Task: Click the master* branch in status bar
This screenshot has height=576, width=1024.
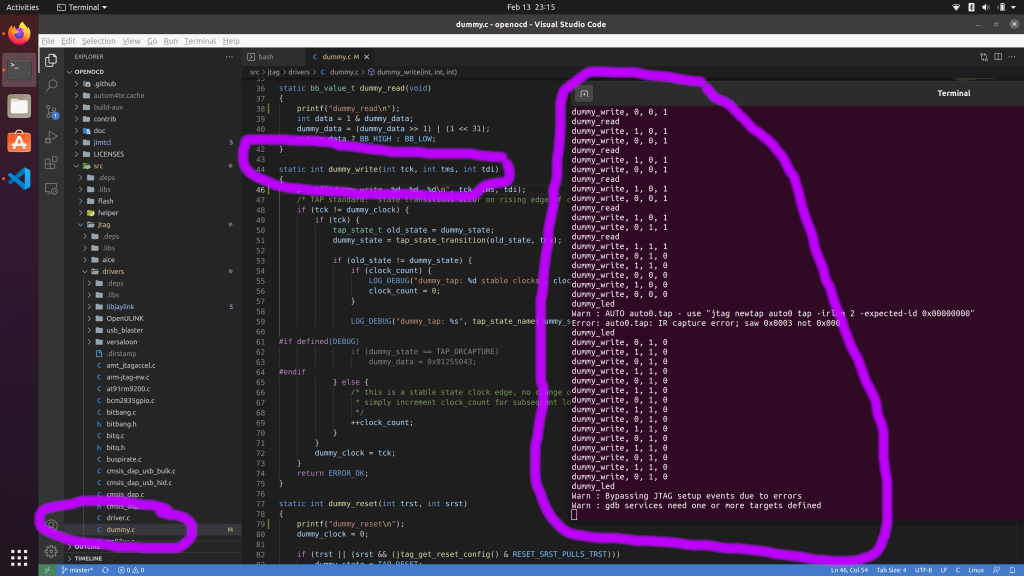Action: pyautogui.click(x=77, y=570)
